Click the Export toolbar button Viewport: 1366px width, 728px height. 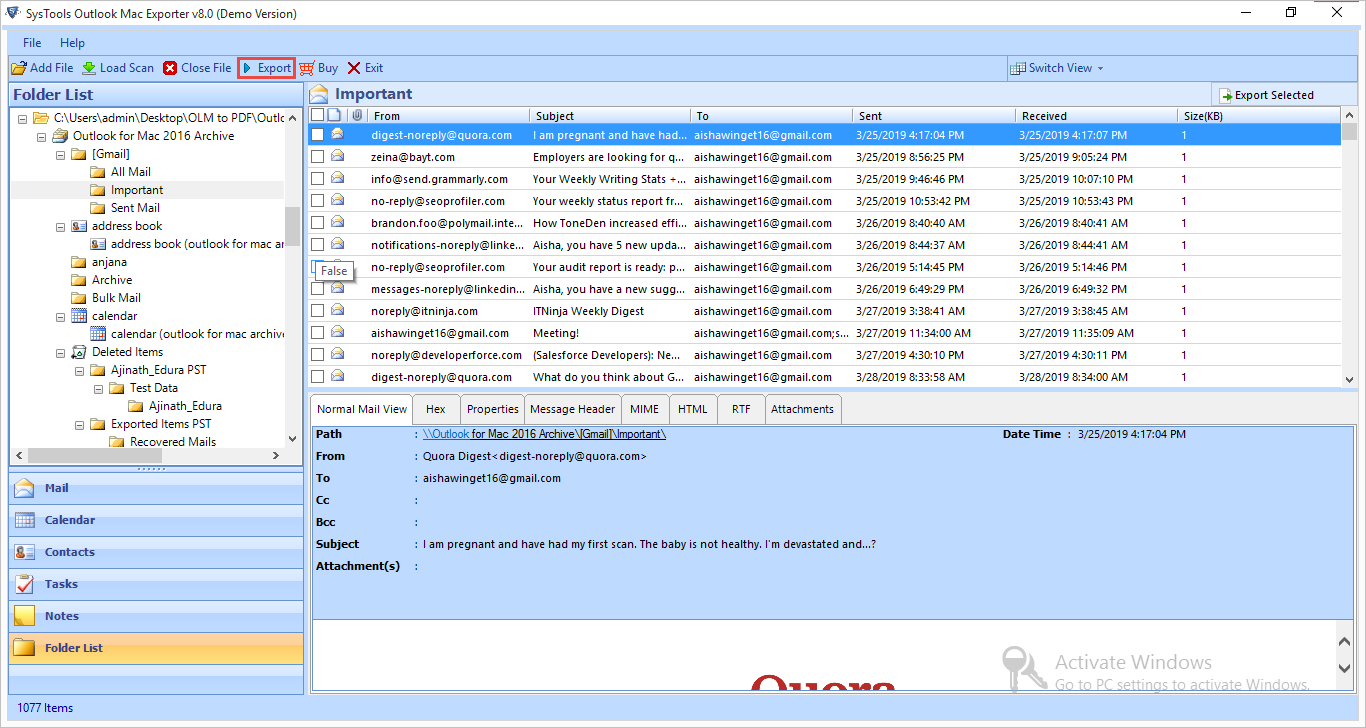click(266, 68)
